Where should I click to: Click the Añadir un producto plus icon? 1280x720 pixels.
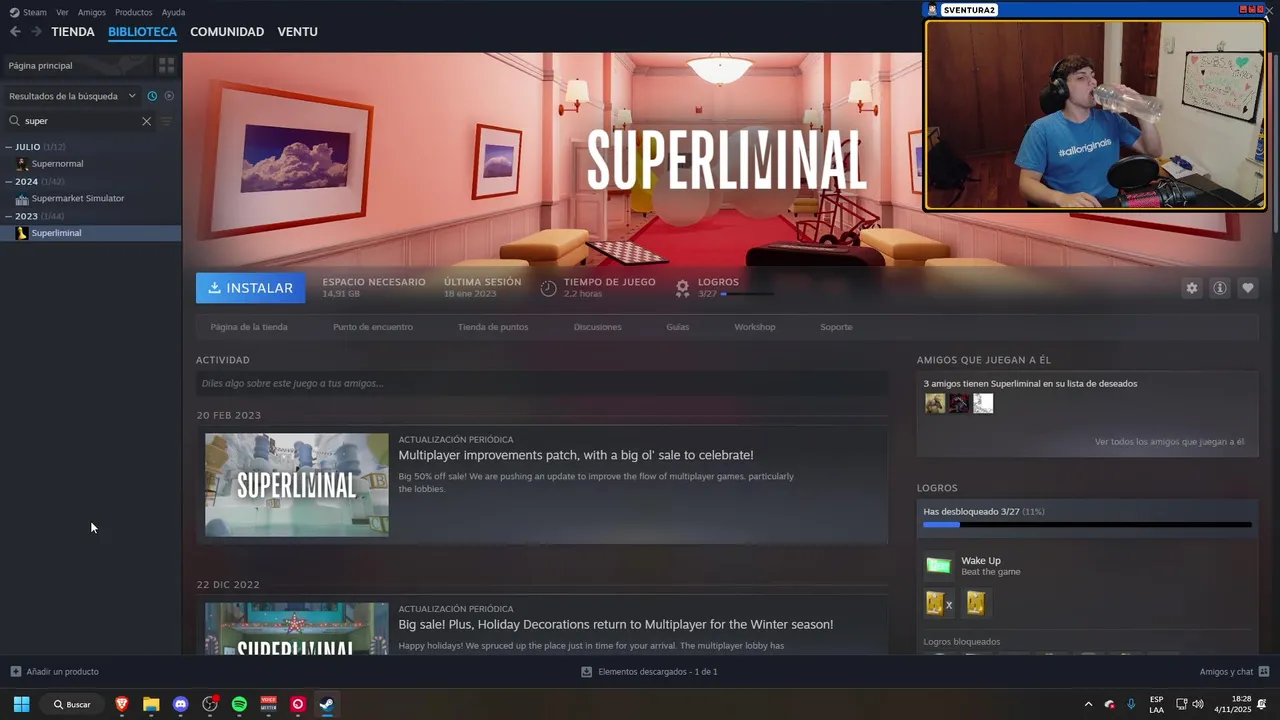[15, 672]
